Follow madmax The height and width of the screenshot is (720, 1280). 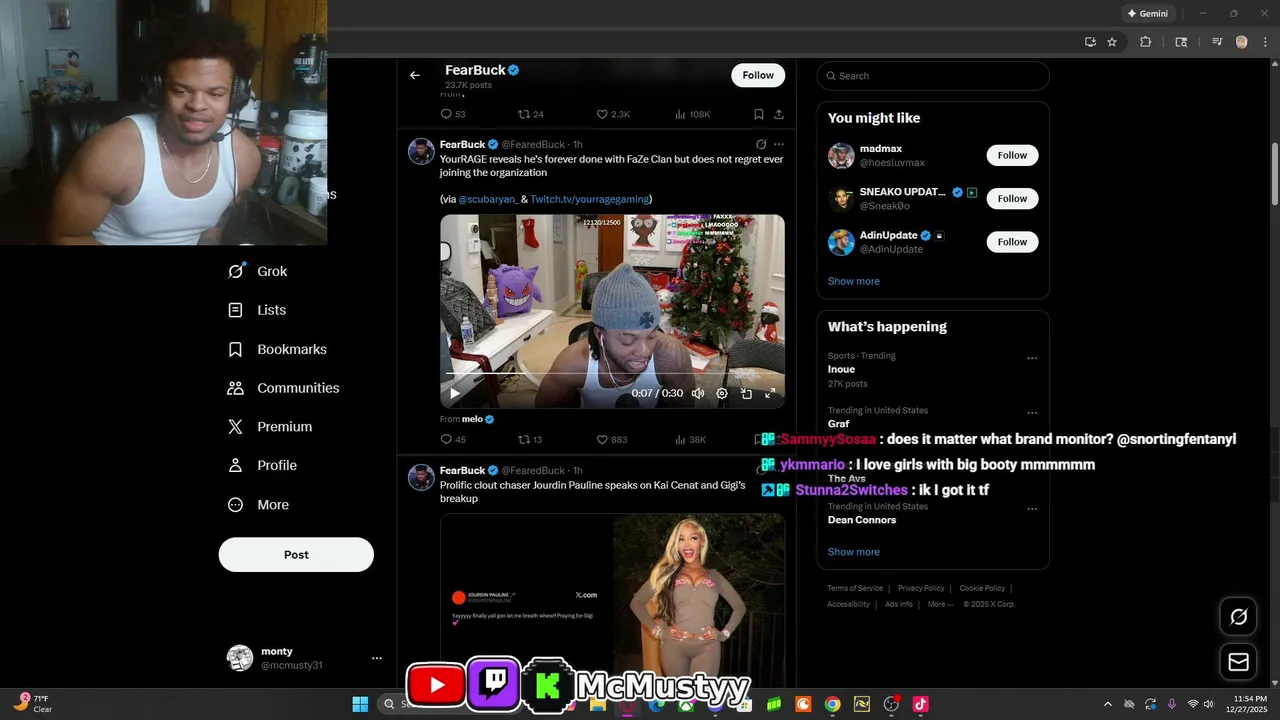tap(1012, 155)
